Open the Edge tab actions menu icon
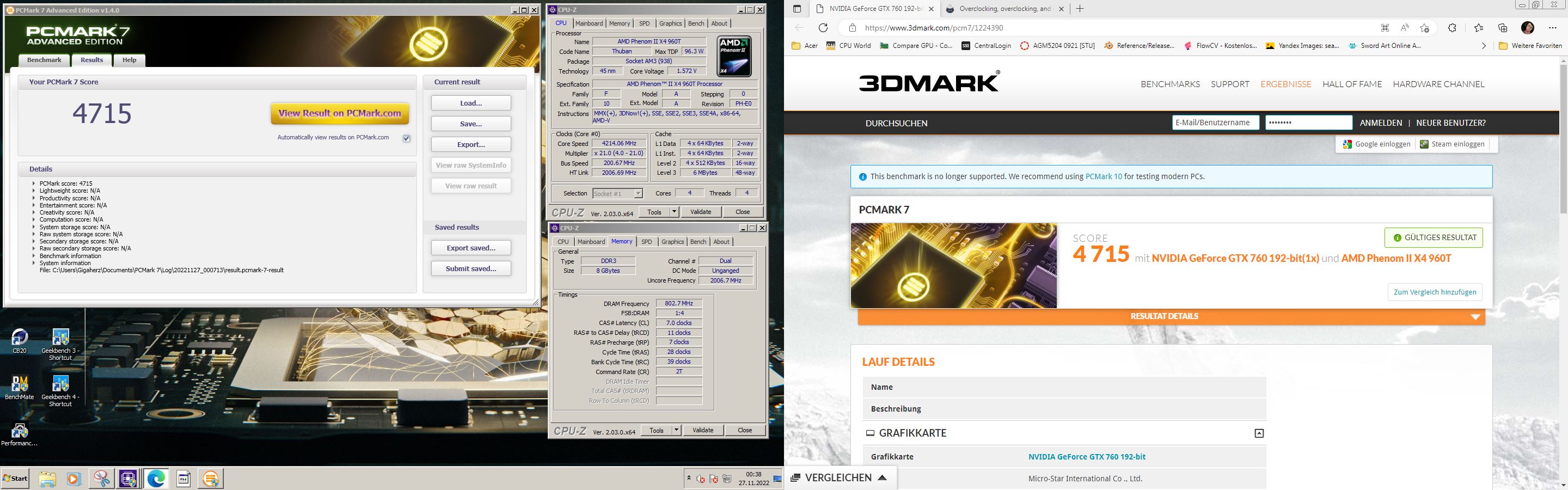Viewport: 1568px width, 490px height. tap(797, 9)
